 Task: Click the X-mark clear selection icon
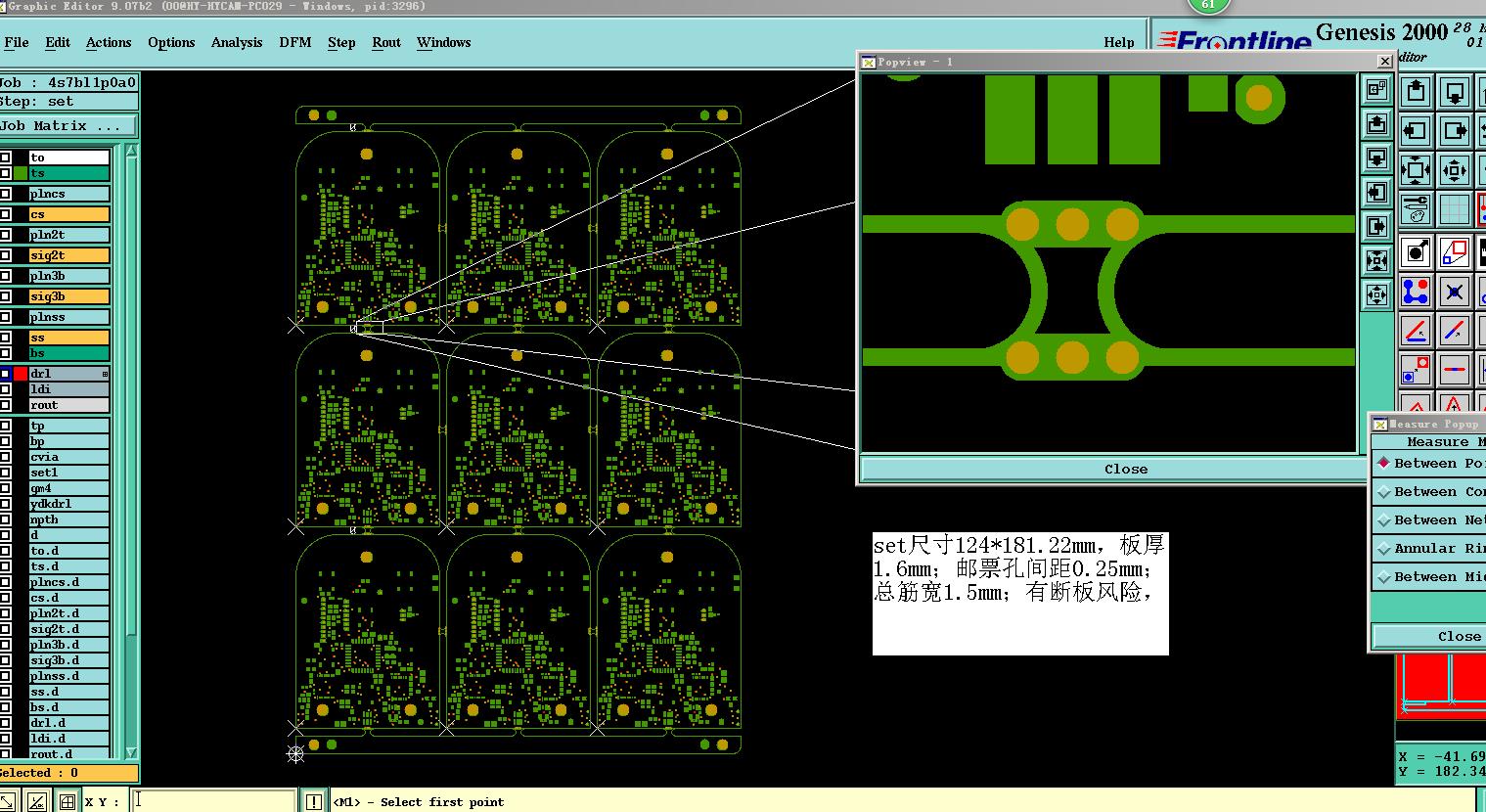pyautogui.click(x=1455, y=292)
